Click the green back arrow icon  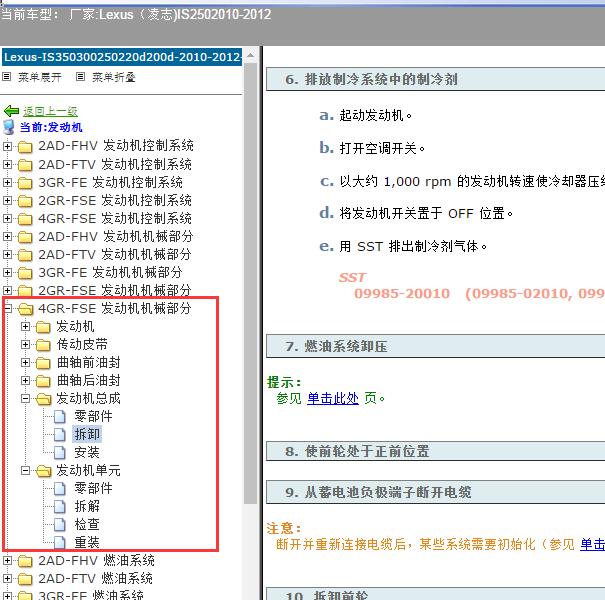pyautogui.click(x=11, y=111)
